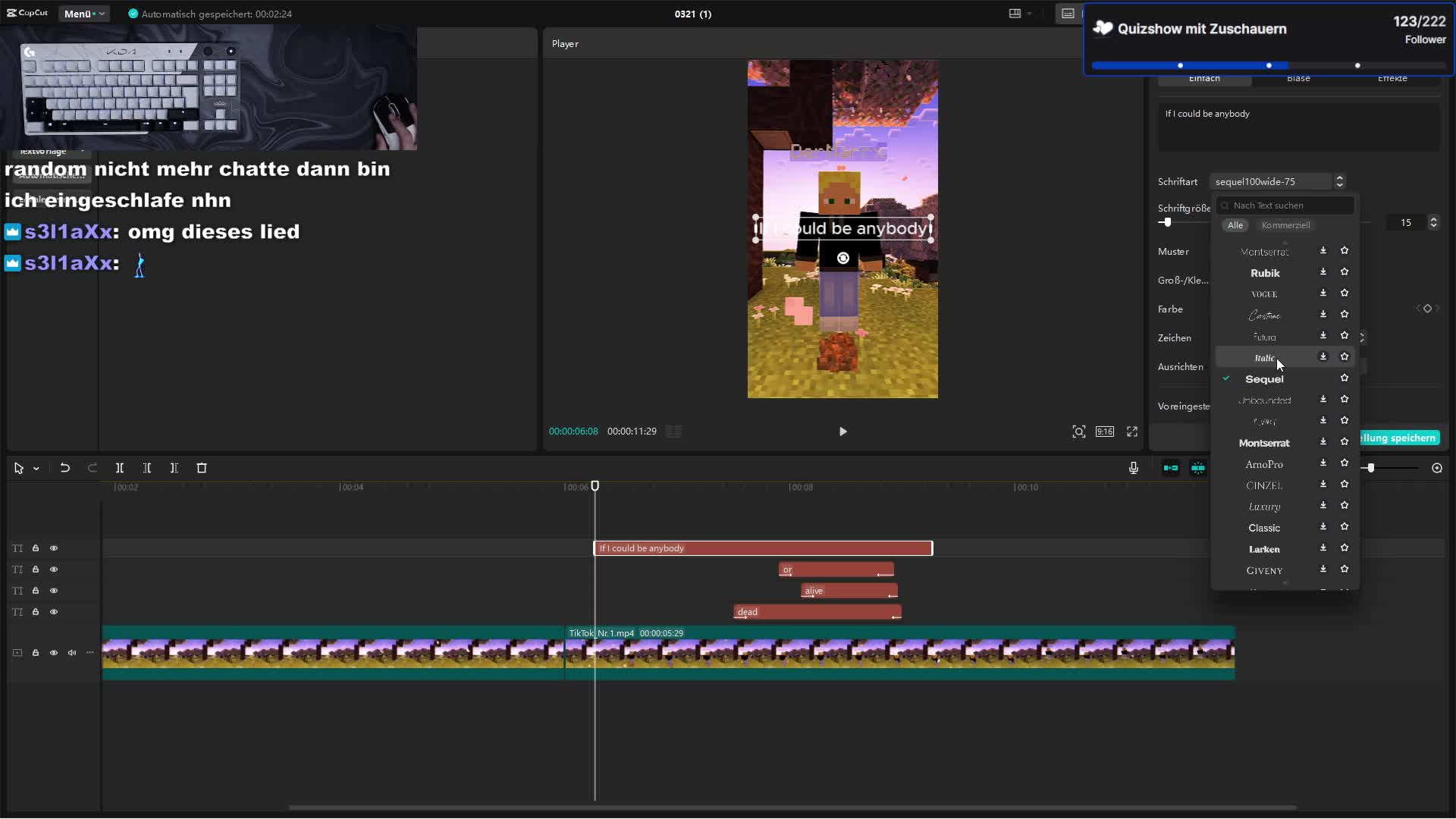The height and width of the screenshot is (819, 1456).
Task: Select the 'alive' text clip on the timeline
Action: [849, 591]
